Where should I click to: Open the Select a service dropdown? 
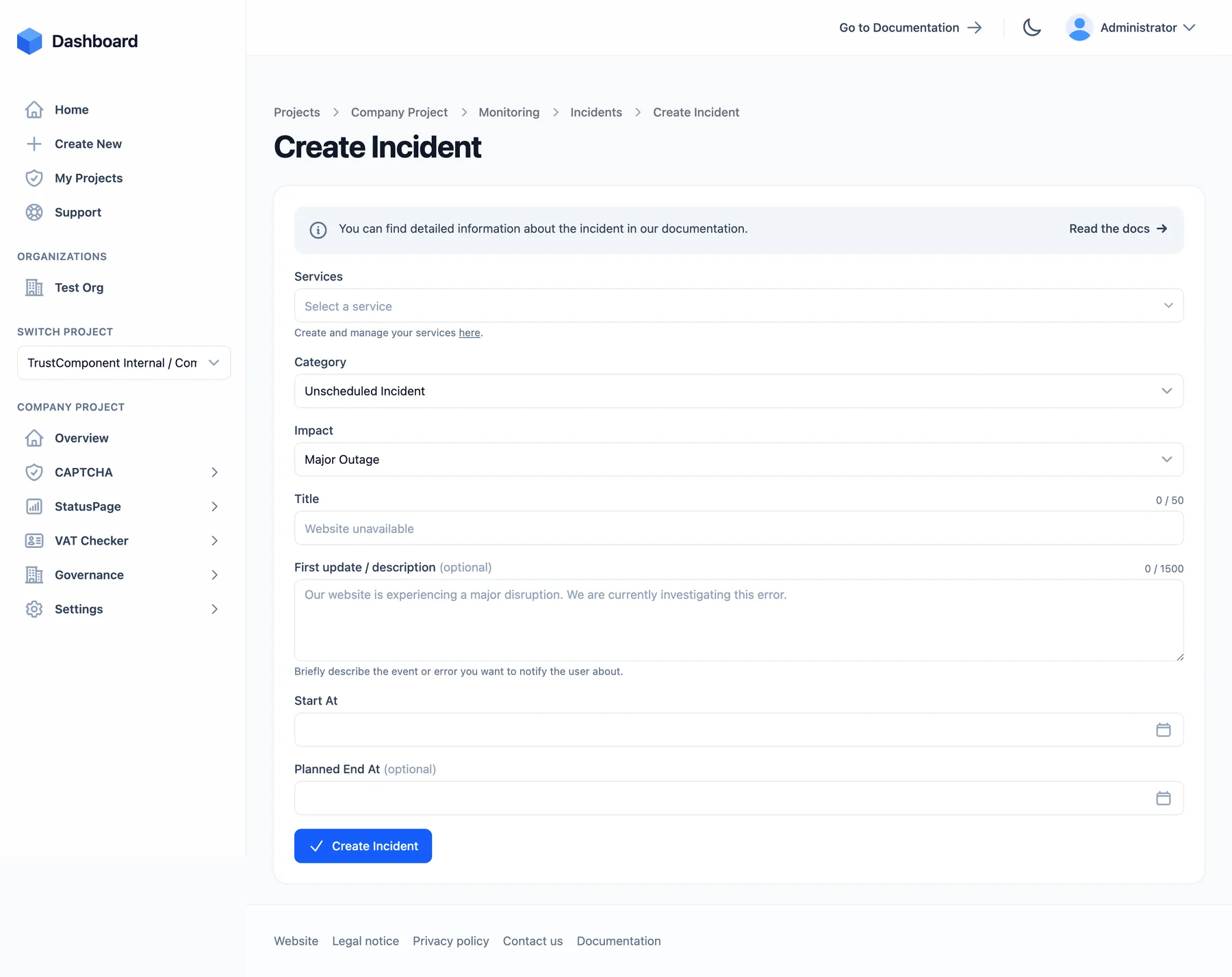tap(739, 306)
